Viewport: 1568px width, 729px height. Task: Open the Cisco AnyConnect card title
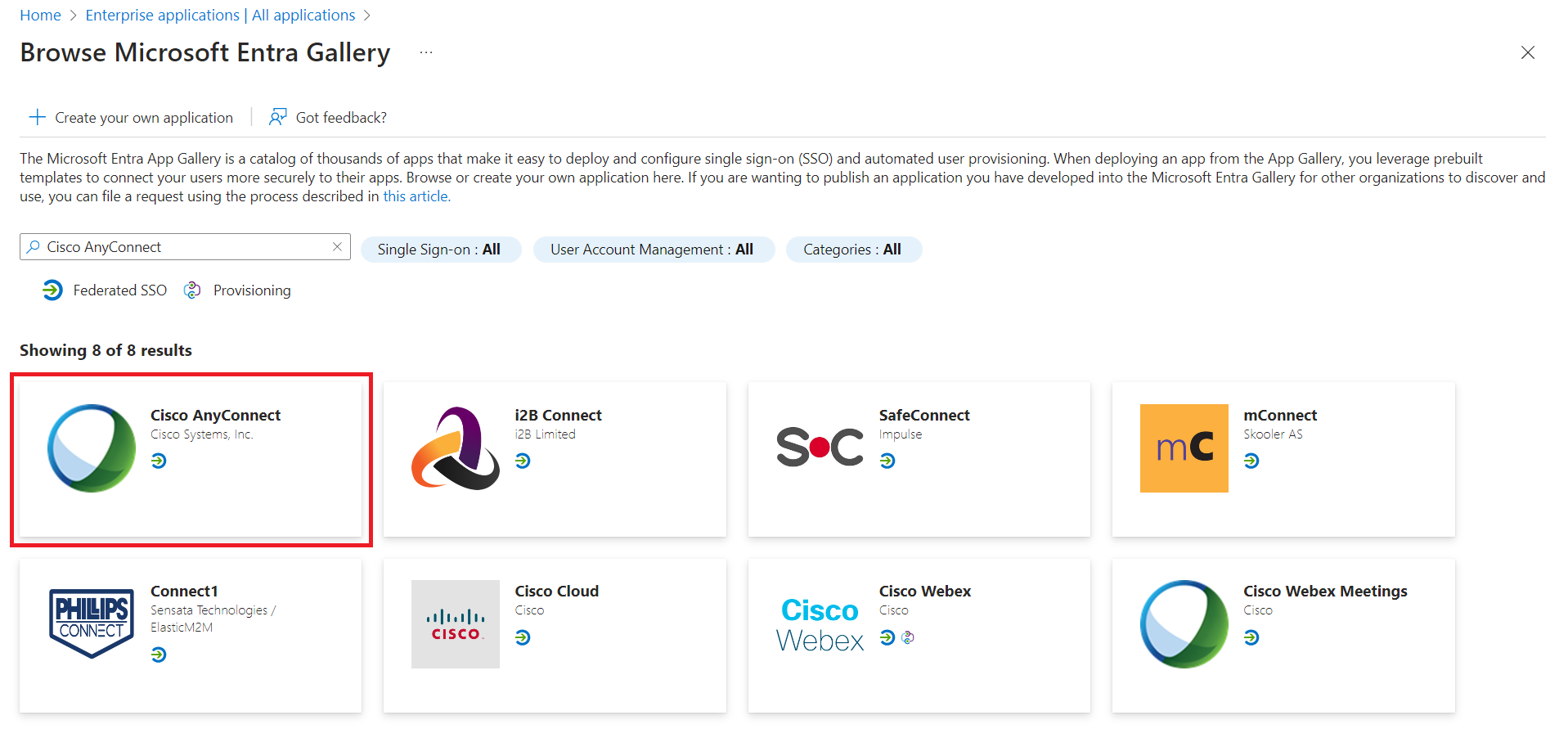pos(215,415)
